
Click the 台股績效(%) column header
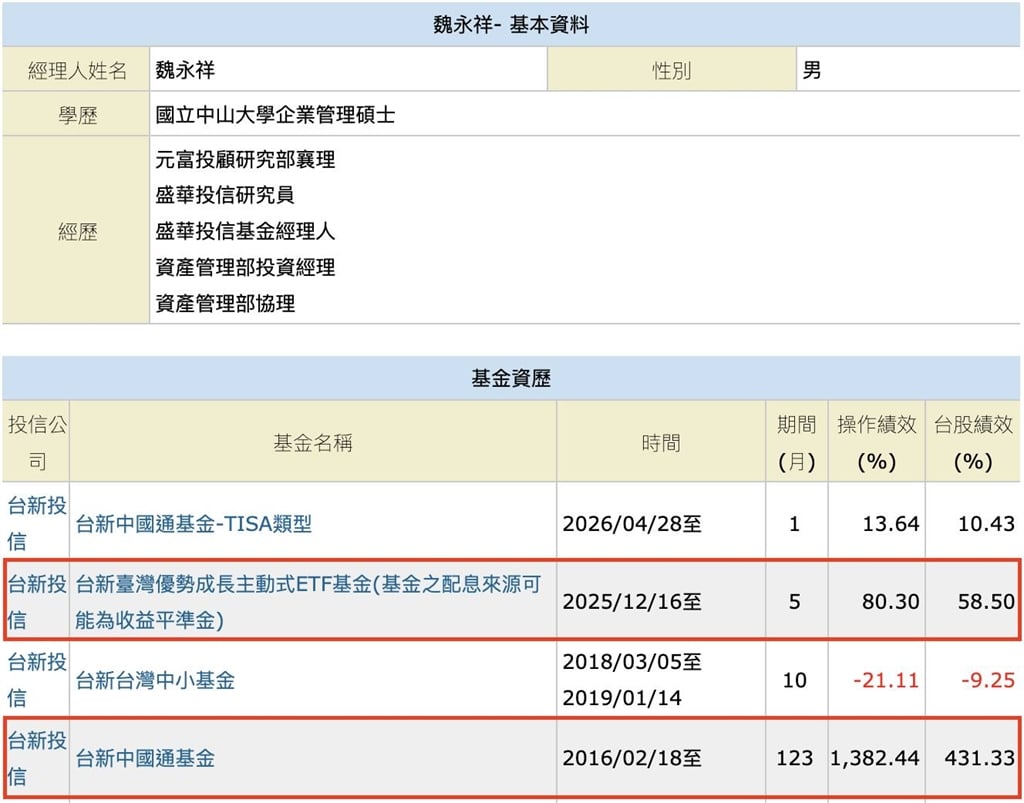click(x=973, y=442)
